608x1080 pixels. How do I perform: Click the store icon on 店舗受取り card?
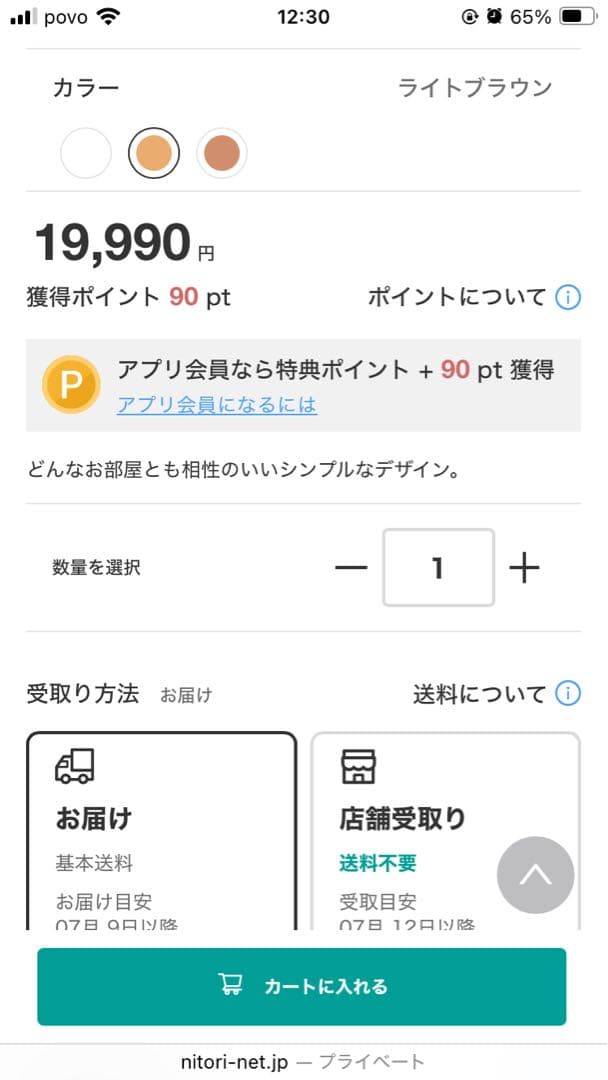pyautogui.click(x=356, y=766)
